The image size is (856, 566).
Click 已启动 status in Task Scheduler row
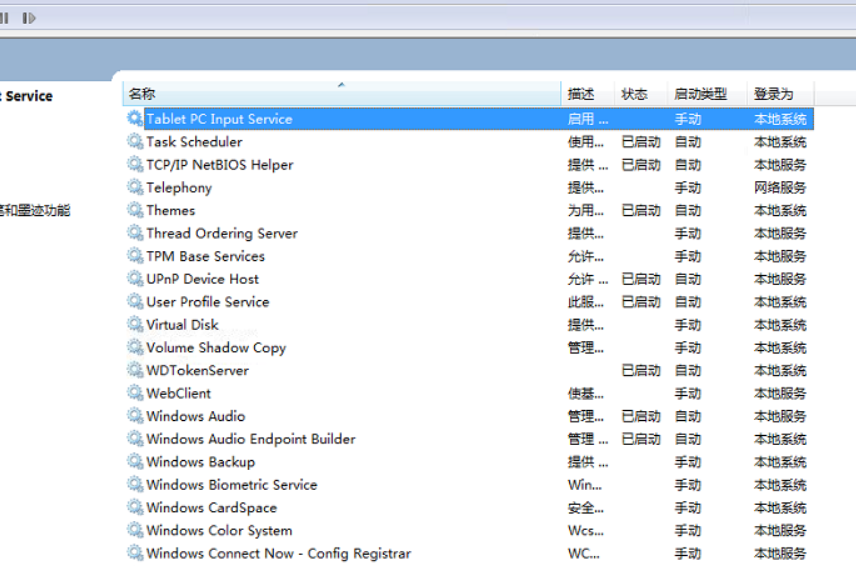(641, 142)
